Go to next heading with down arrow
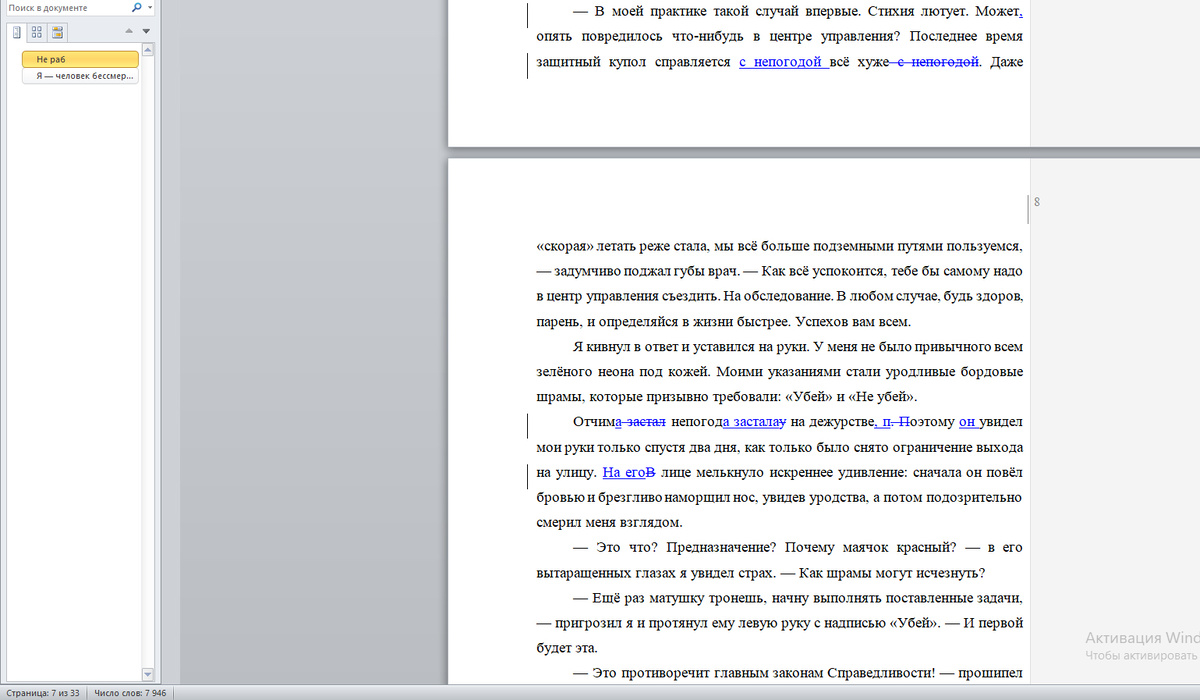Screen dimensions: 1200x700 (x=146, y=32)
